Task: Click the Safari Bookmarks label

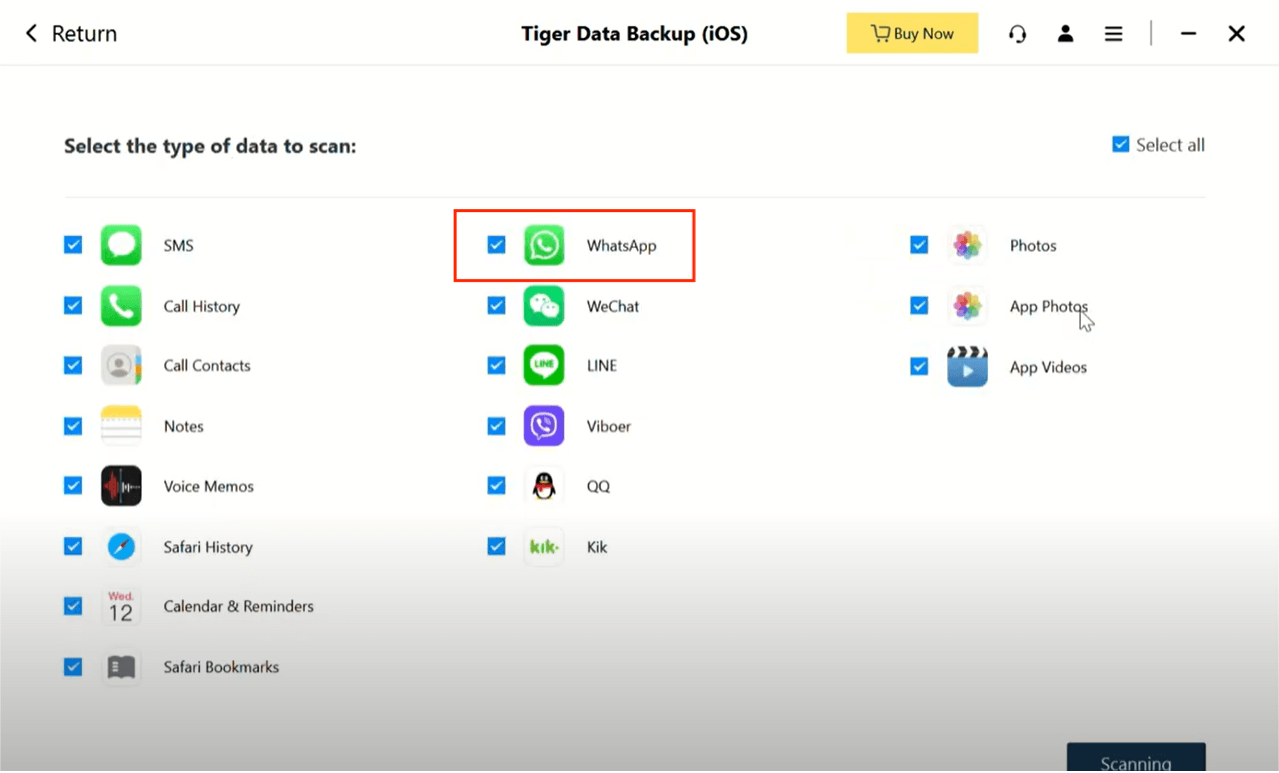Action: click(221, 667)
